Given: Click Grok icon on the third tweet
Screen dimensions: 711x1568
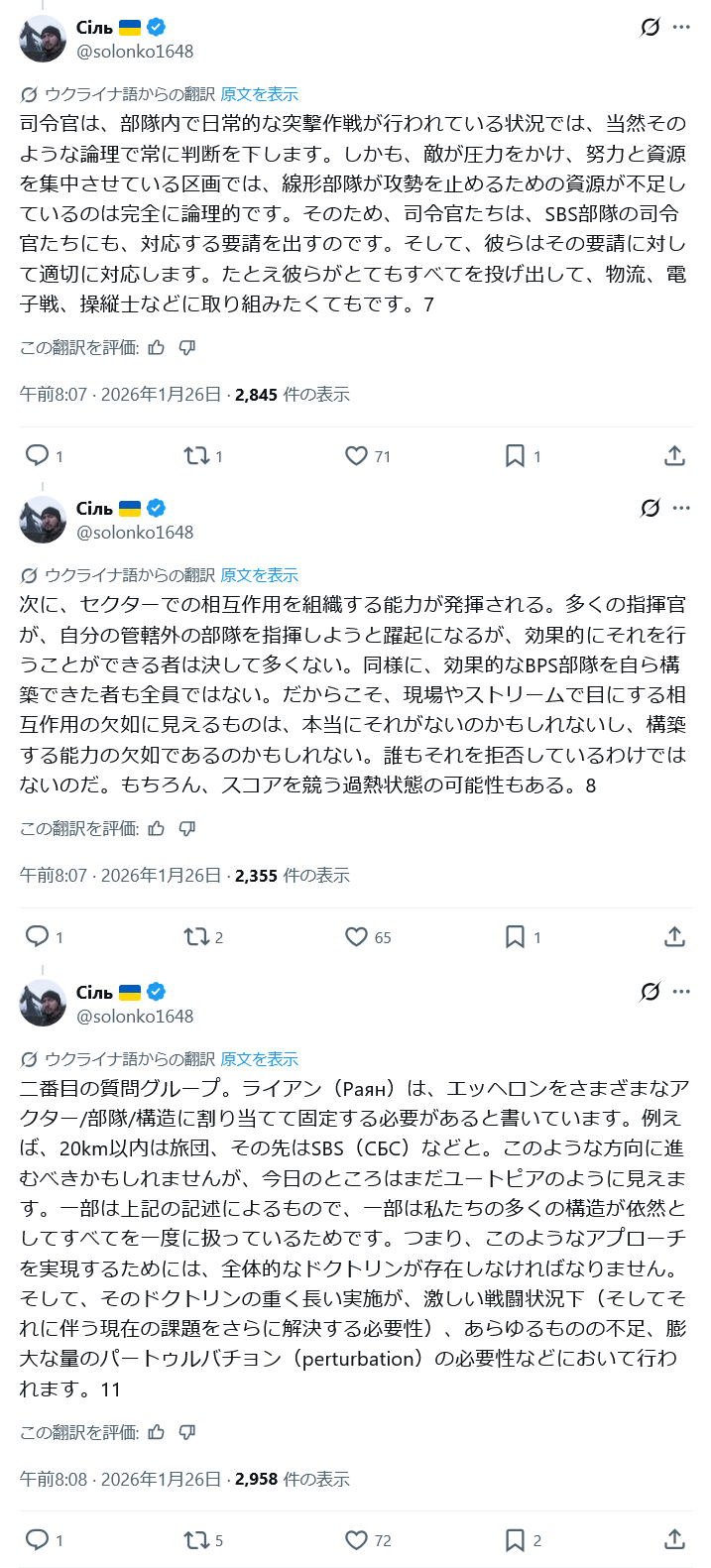Looking at the screenshot, I should coord(650,992).
